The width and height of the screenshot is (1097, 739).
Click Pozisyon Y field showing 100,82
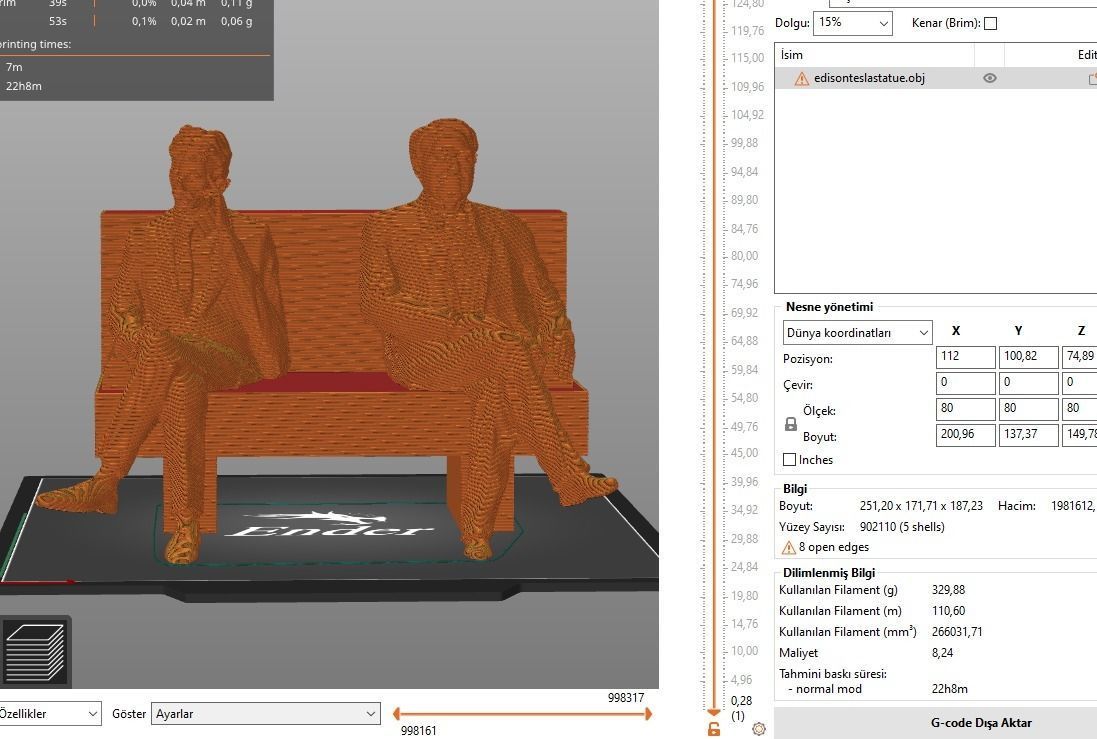point(1028,357)
